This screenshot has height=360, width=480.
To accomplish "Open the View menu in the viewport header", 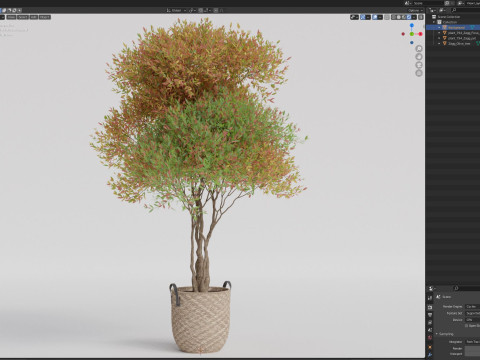I will click(11, 17).
